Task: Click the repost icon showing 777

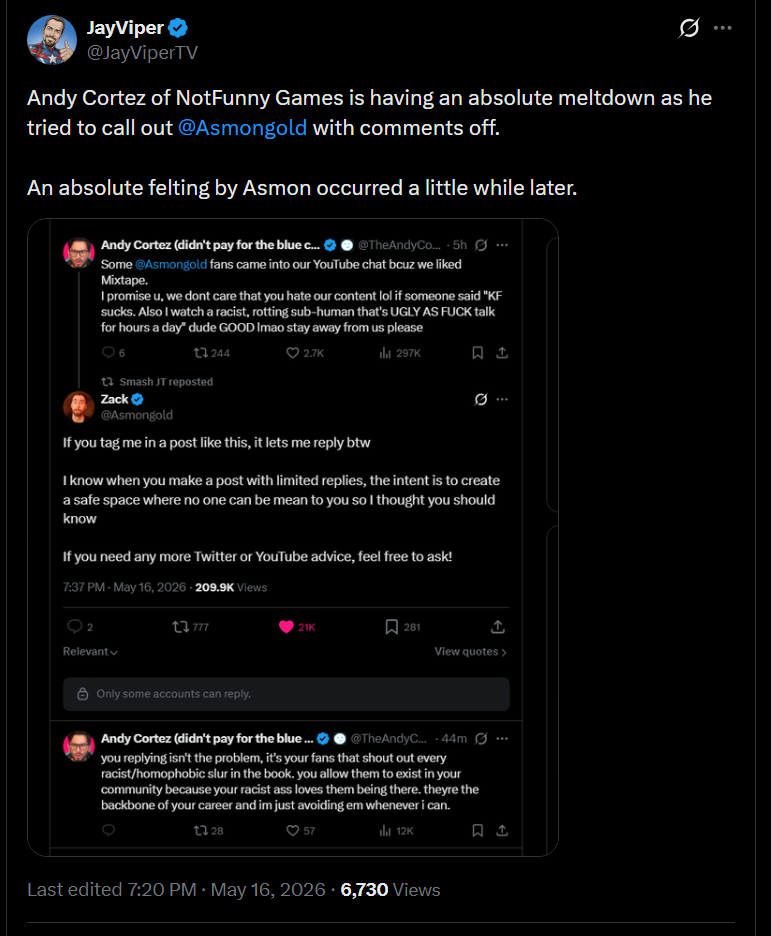Action: coord(180,627)
